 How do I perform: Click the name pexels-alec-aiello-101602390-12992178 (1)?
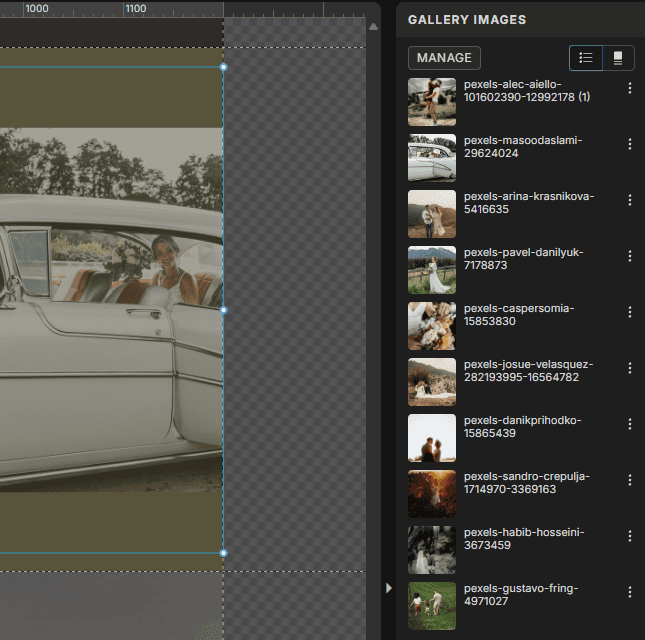coord(527,91)
